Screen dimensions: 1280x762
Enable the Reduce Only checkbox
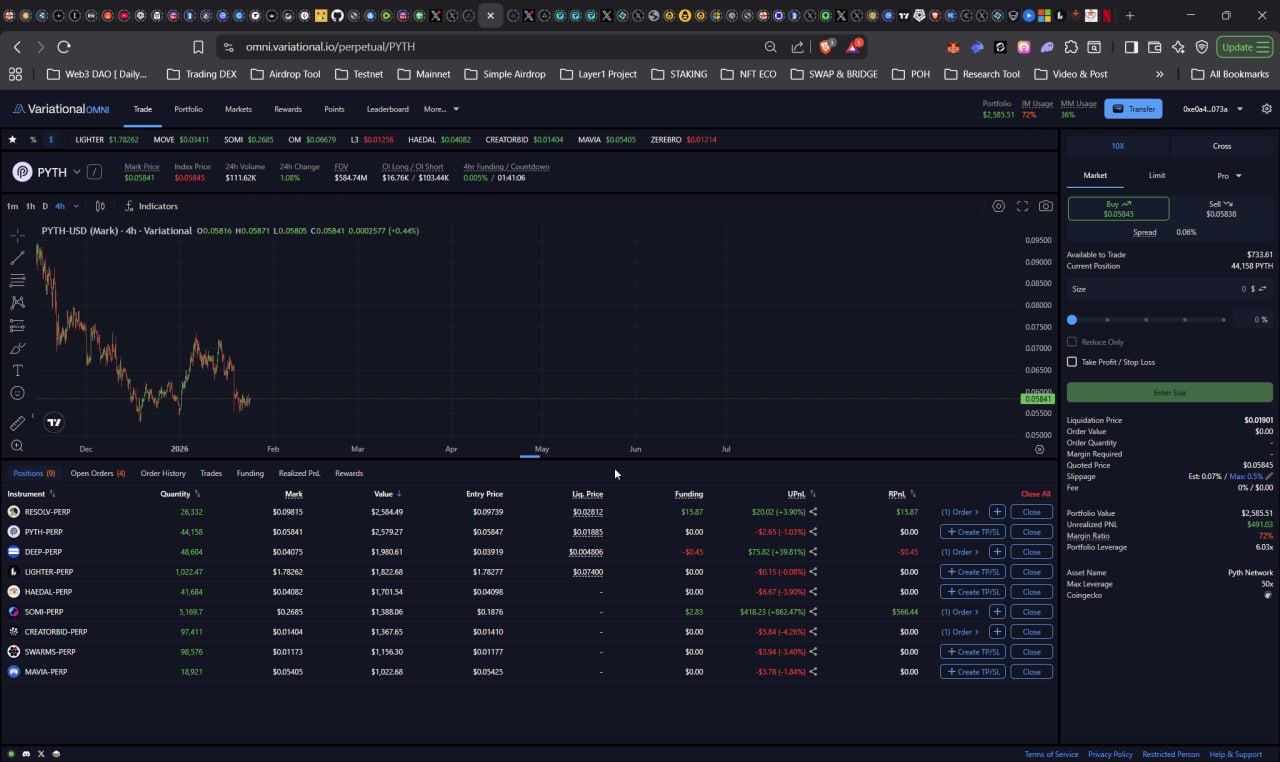click(x=1072, y=342)
